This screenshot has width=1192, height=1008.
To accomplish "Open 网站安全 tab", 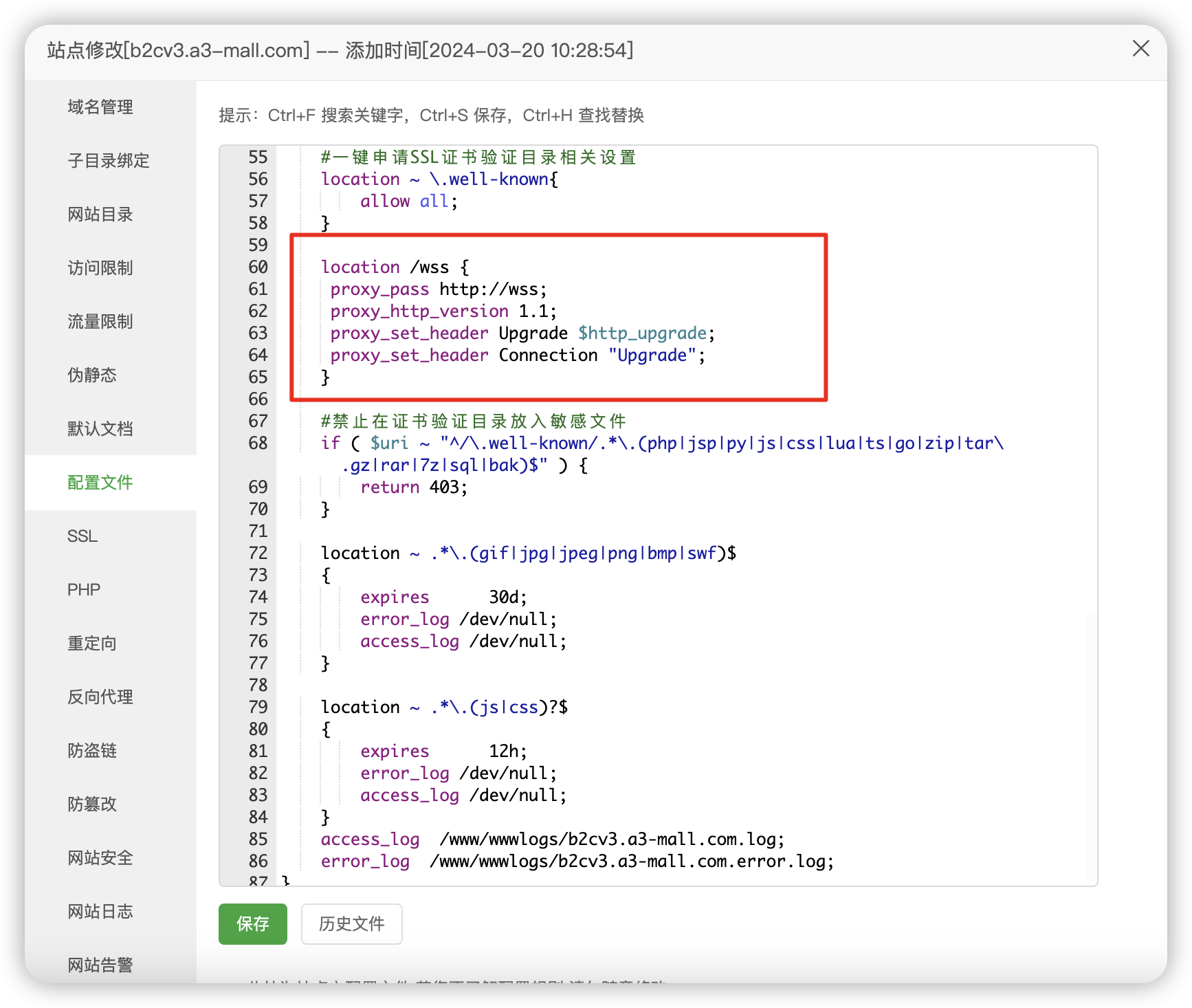I will coord(100,857).
